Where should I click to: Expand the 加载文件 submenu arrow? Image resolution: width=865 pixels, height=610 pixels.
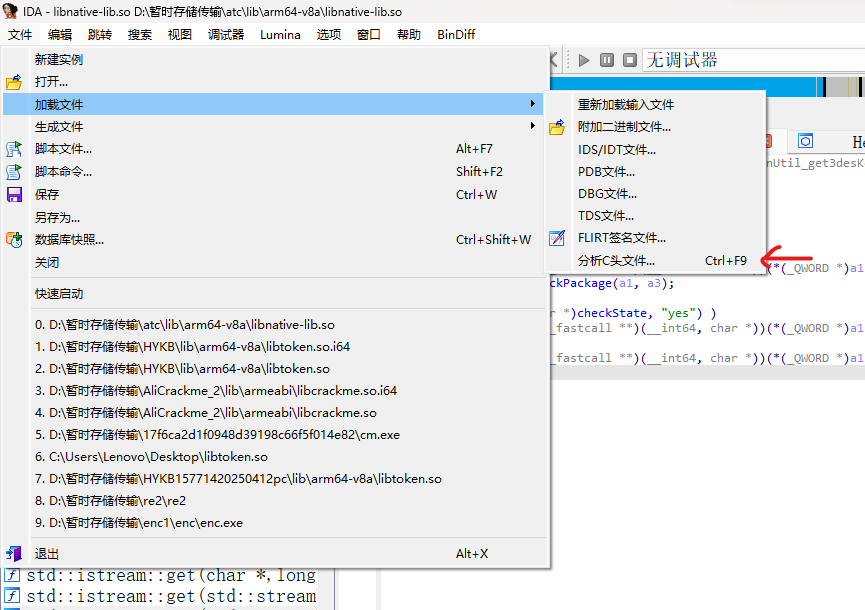(x=532, y=104)
